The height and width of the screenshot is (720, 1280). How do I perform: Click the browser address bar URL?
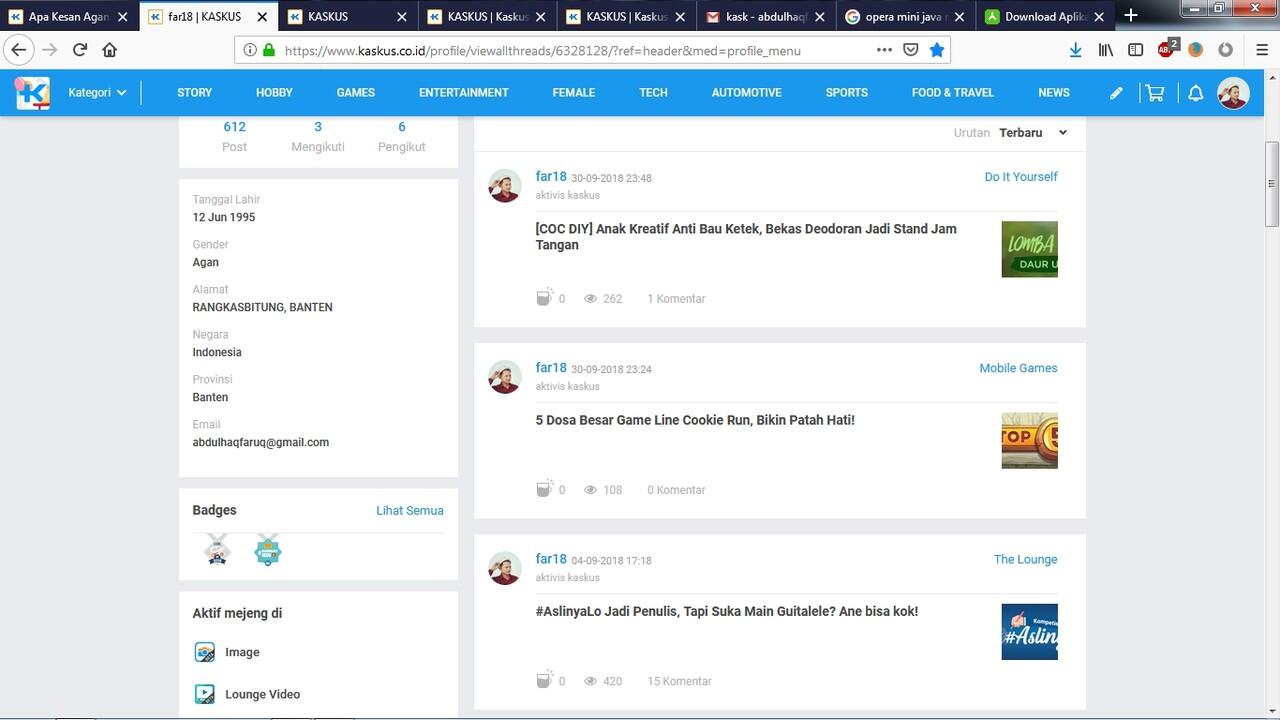pyautogui.click(x=542, y=51)
